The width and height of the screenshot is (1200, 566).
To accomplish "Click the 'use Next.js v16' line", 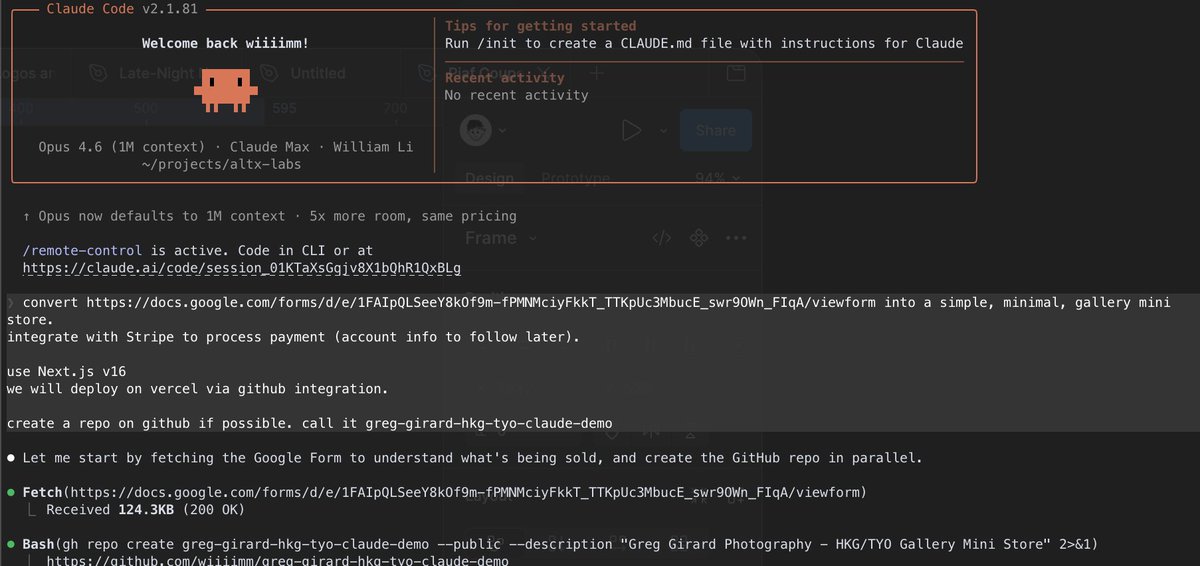I will [66, 371].
